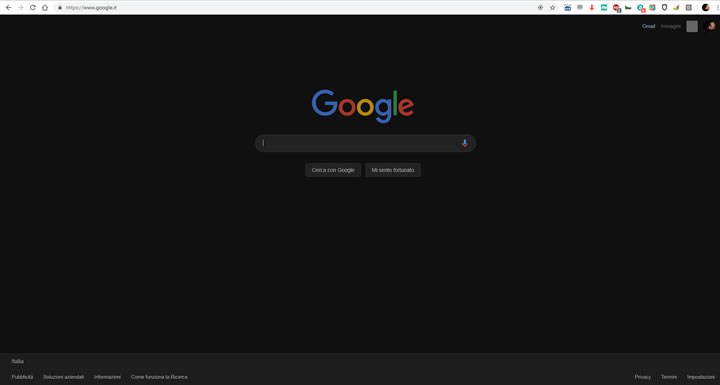Open the Immagini link

pos(670,26)
